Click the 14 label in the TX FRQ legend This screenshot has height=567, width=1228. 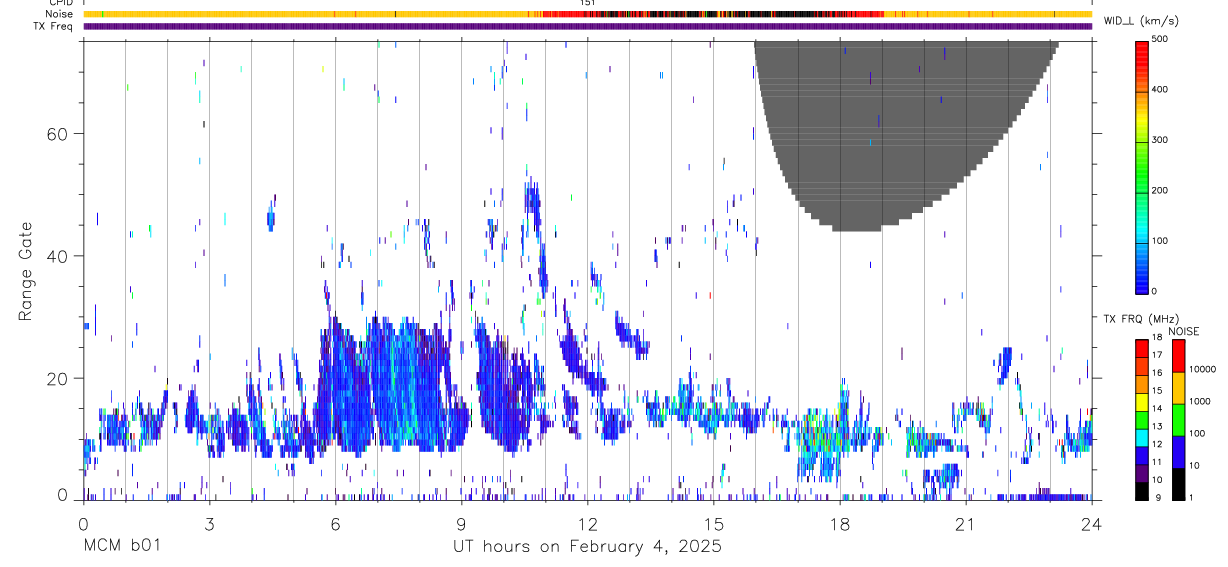point(1157,408)
